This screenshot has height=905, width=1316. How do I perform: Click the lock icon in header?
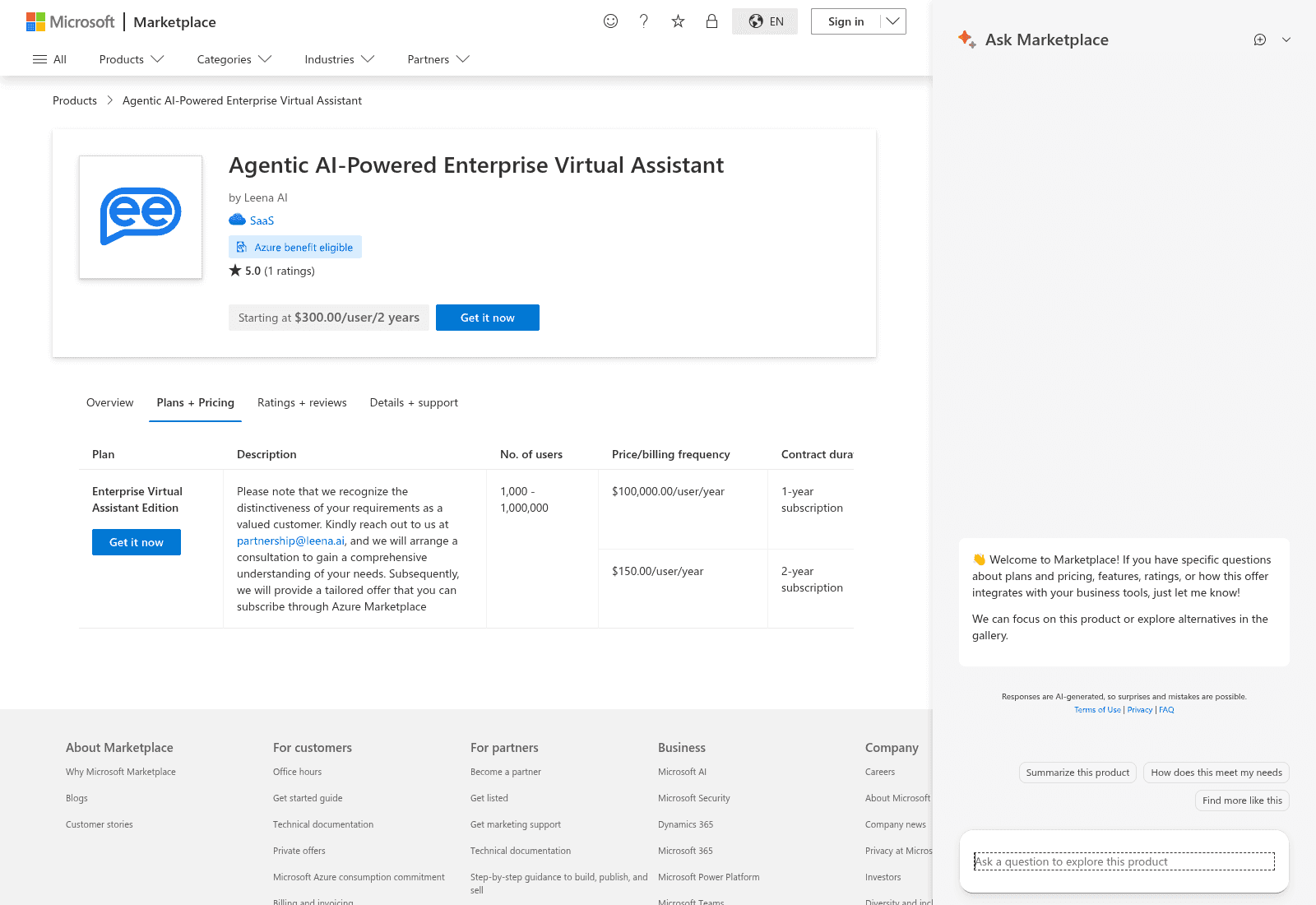click(711, 21)
